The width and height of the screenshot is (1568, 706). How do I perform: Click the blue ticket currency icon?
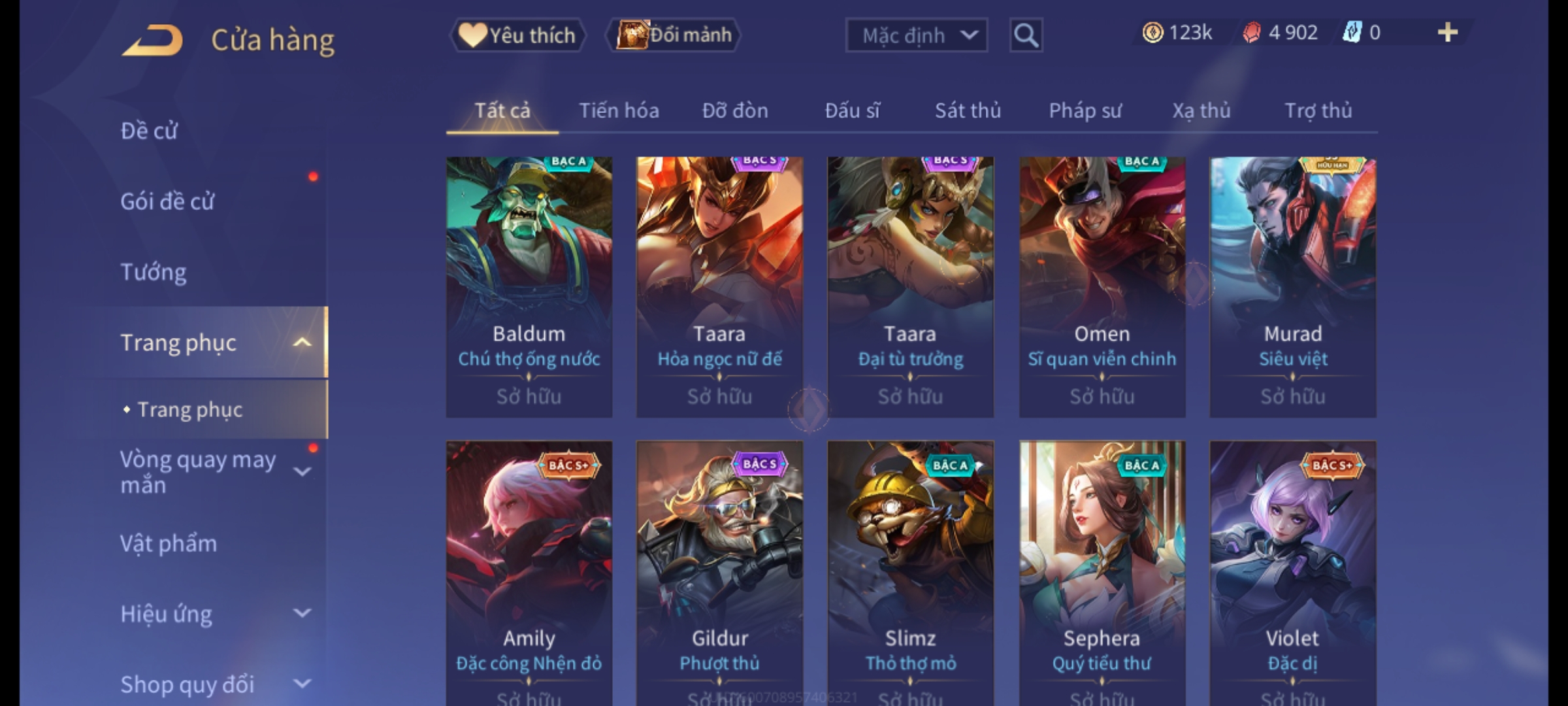[x=1351, y=33]
